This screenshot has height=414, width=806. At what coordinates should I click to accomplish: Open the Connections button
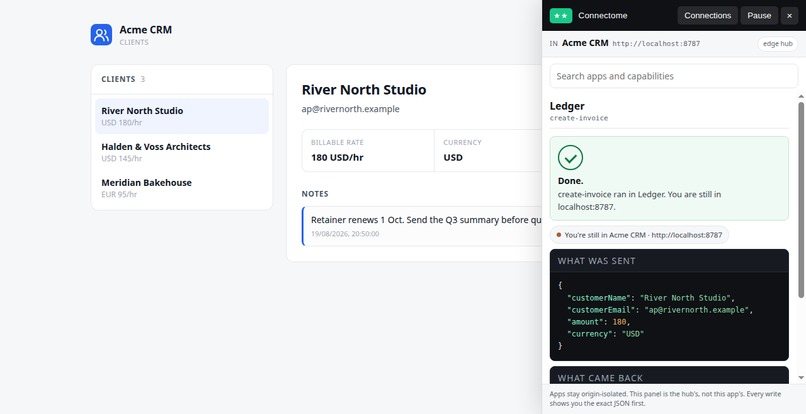click(707, 15)
